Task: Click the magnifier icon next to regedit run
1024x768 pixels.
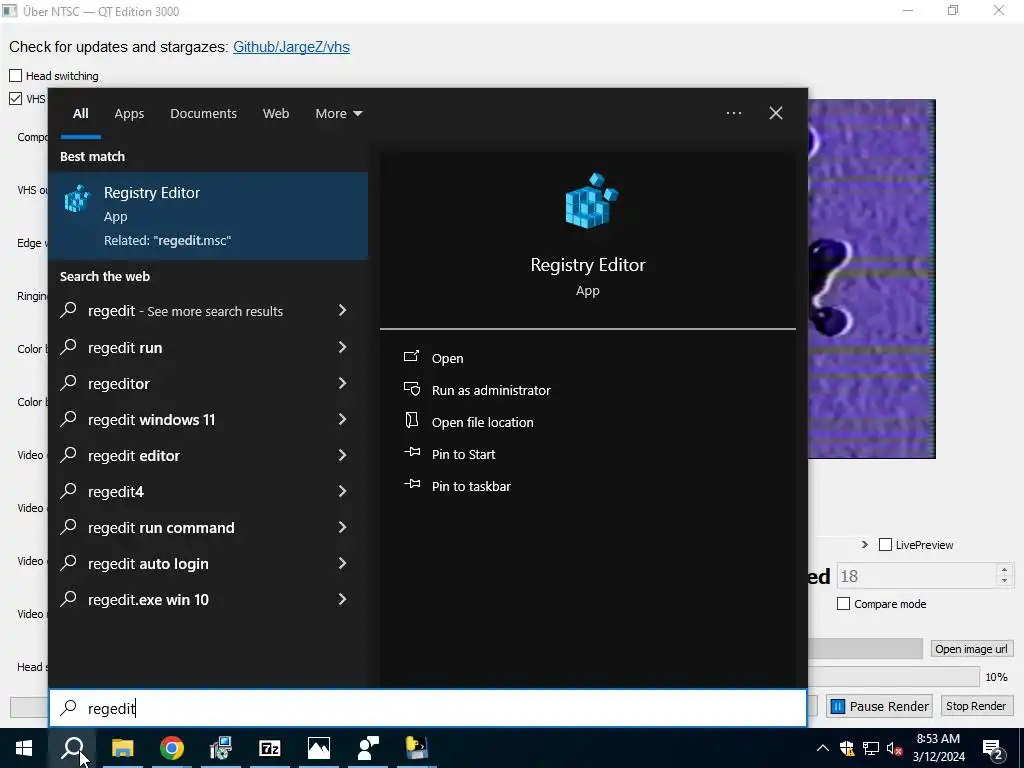Action: [69, 346]
